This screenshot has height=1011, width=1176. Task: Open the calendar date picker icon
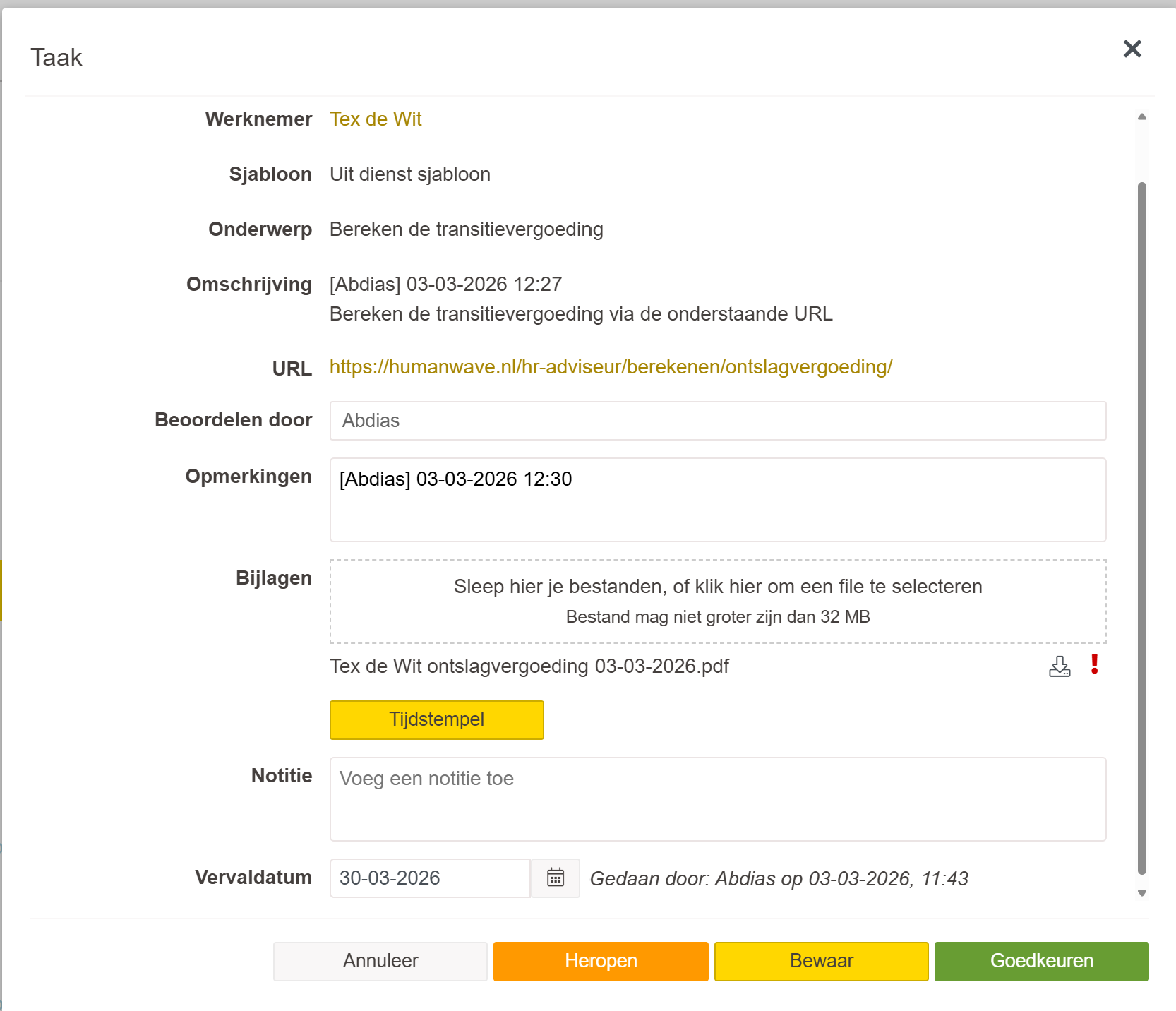coord(556,878)
